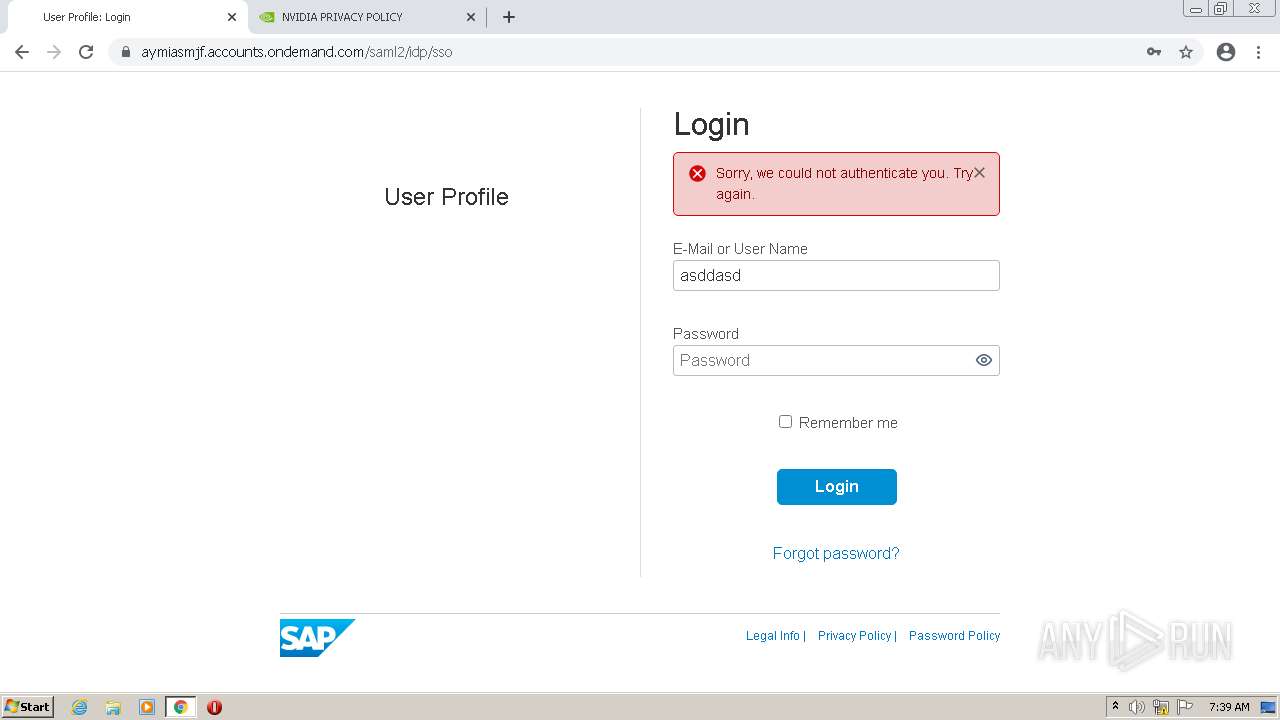Restore down the browser window

click(x=1221, y=8)
